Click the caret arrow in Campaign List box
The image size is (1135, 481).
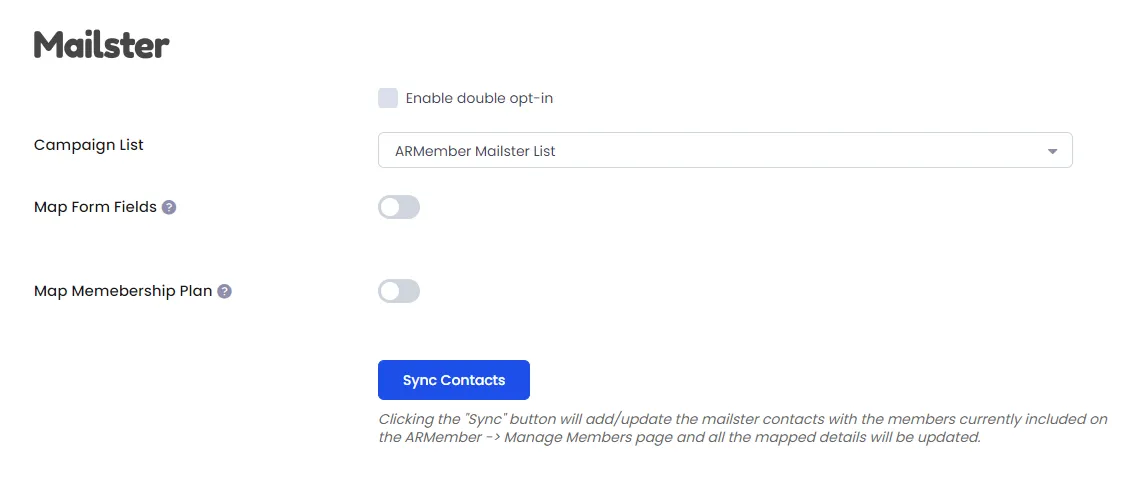pyautogui.click(x=1052, y=151)
